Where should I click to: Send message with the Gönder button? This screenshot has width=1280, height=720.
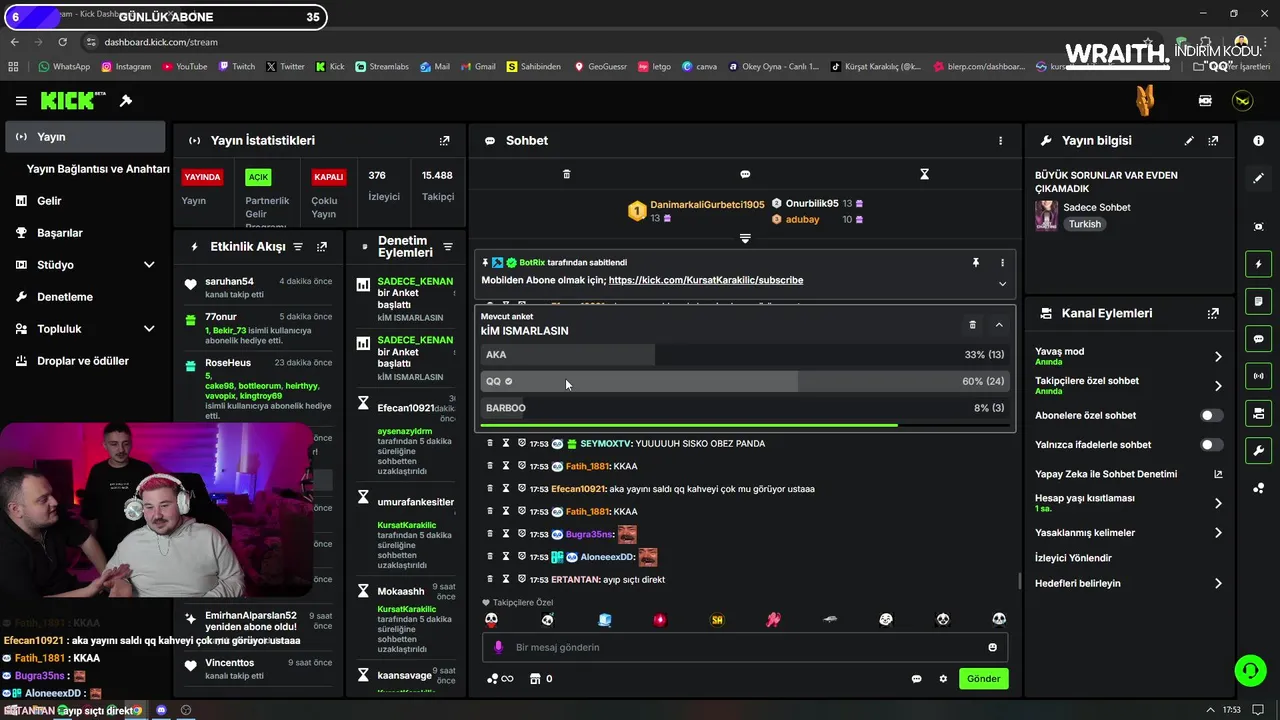(x=983, y=679)
